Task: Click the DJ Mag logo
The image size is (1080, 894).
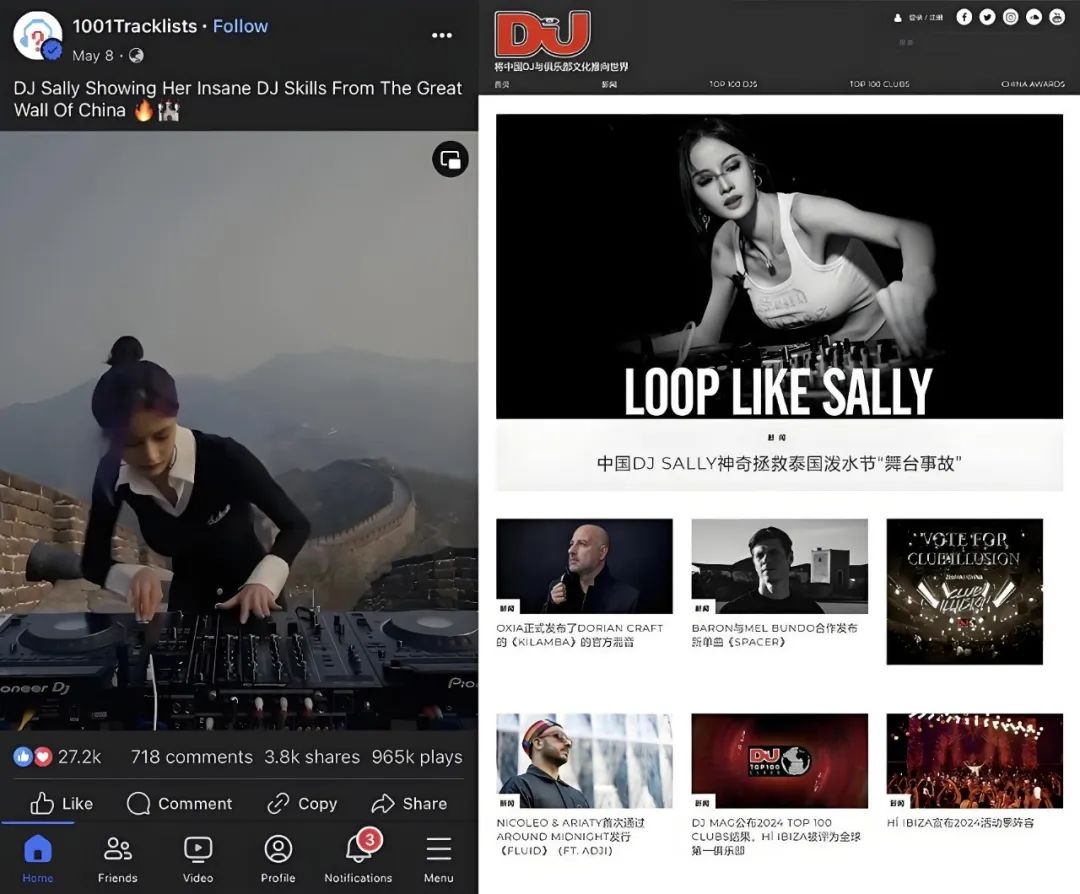Action: pos(543,33)
